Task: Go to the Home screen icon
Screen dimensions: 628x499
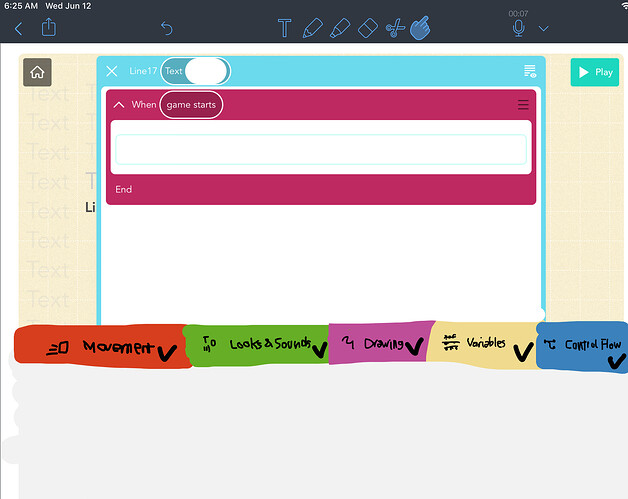Action: click(37, 72)
